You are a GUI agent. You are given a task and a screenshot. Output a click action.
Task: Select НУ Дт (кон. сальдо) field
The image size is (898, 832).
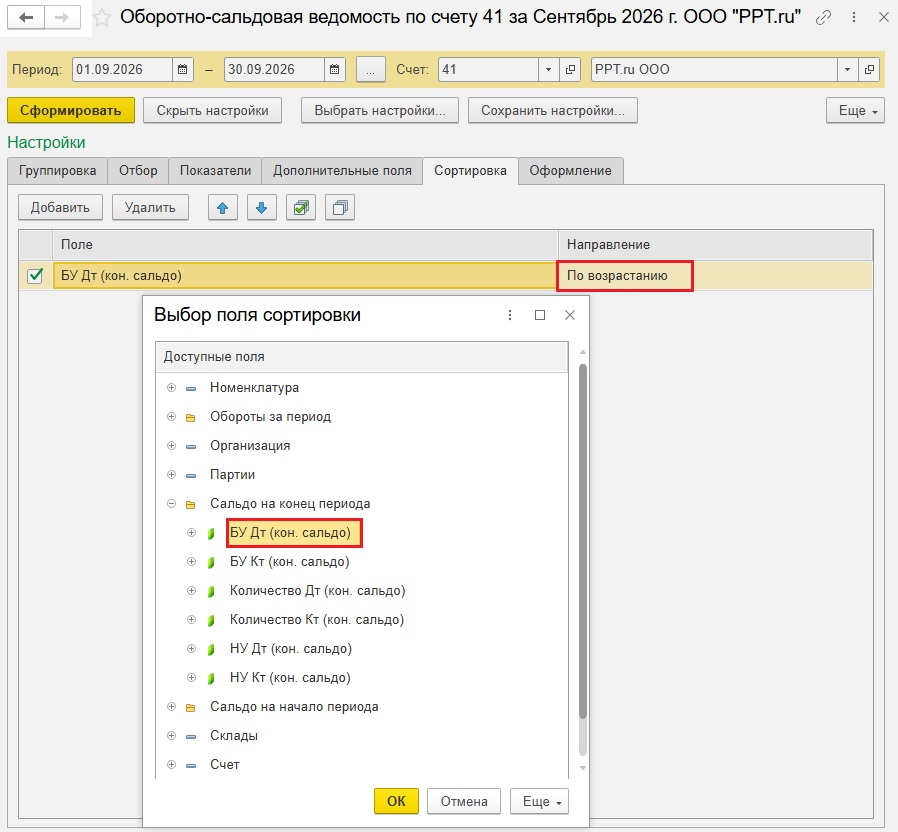tap(290, 649)
